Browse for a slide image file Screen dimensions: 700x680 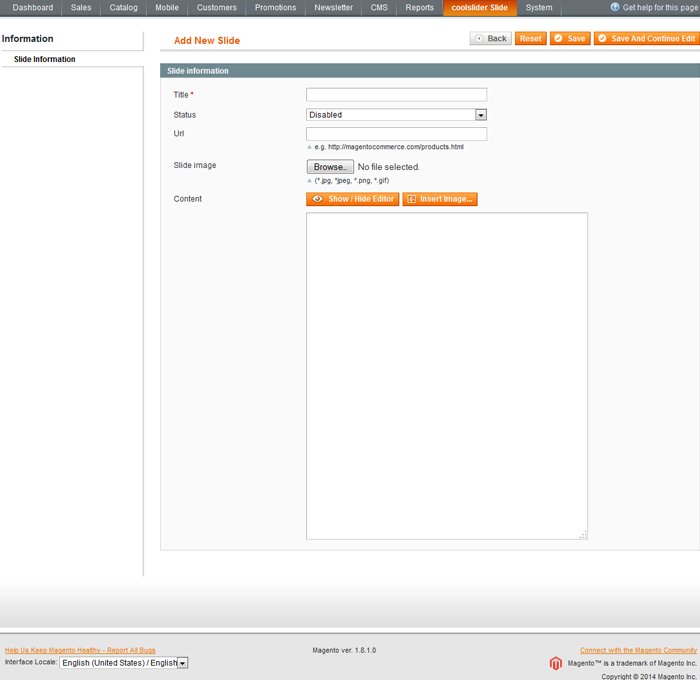click(x=330, y=167)
